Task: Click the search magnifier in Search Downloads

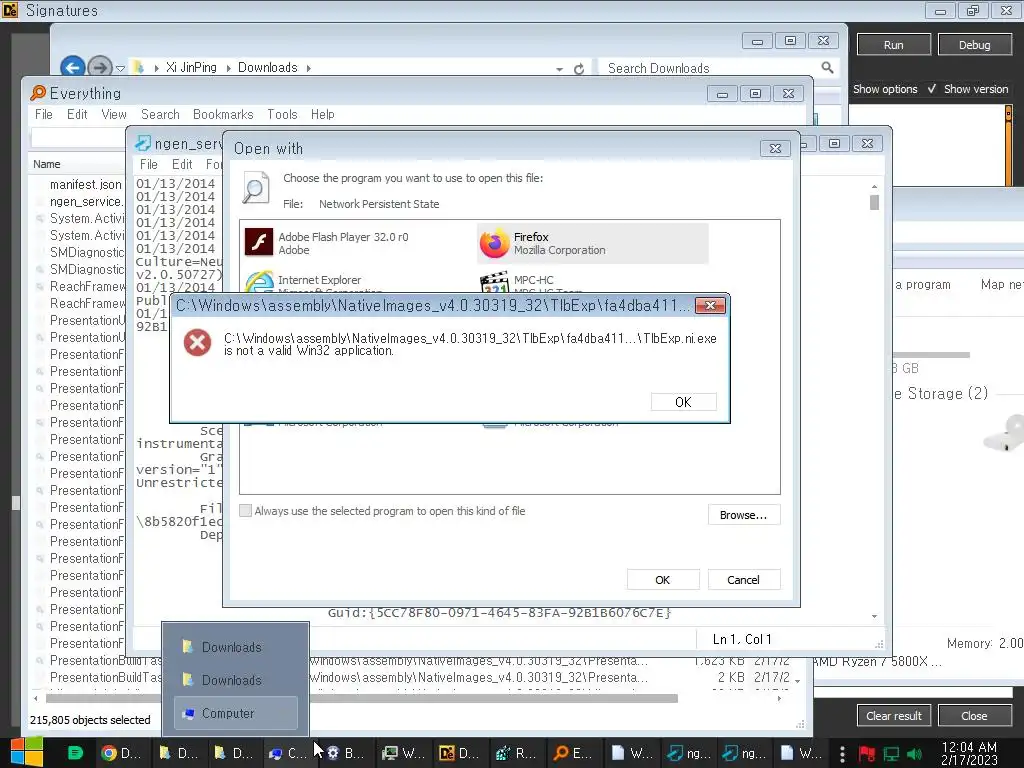Action: 827,67
